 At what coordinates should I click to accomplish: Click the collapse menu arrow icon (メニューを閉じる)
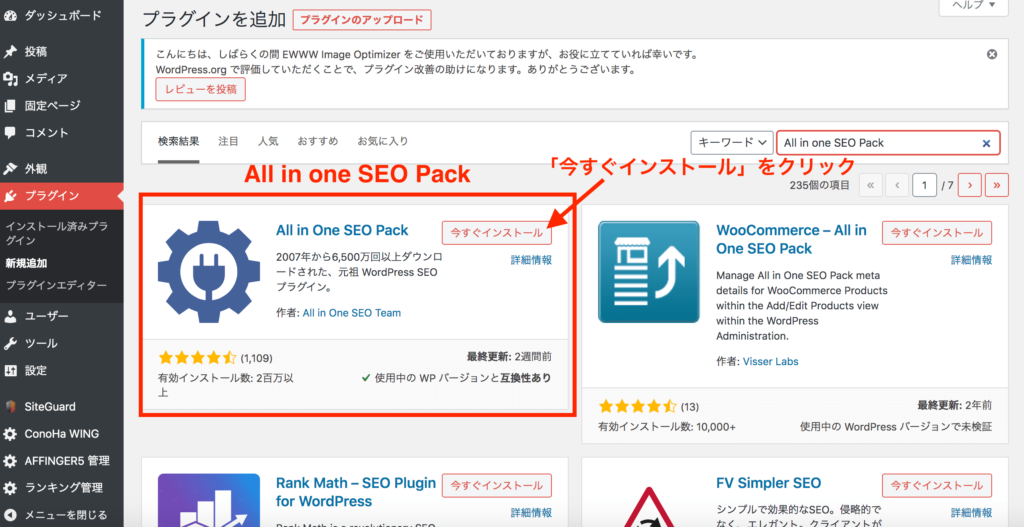10,515
